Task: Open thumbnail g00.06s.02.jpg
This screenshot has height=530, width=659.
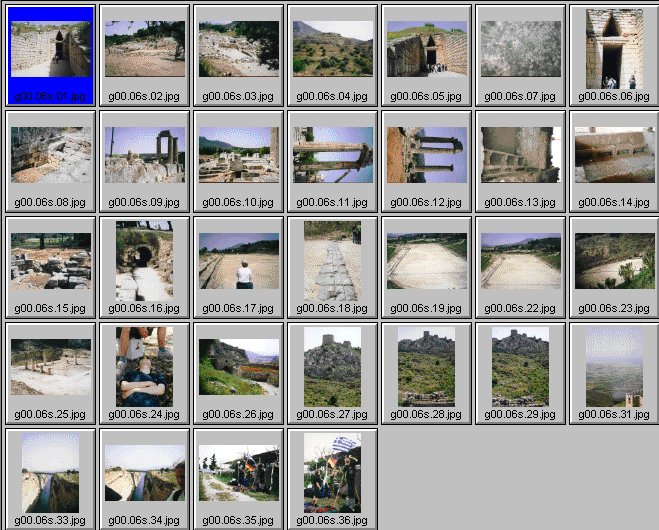Action: (x=144, y=49)
